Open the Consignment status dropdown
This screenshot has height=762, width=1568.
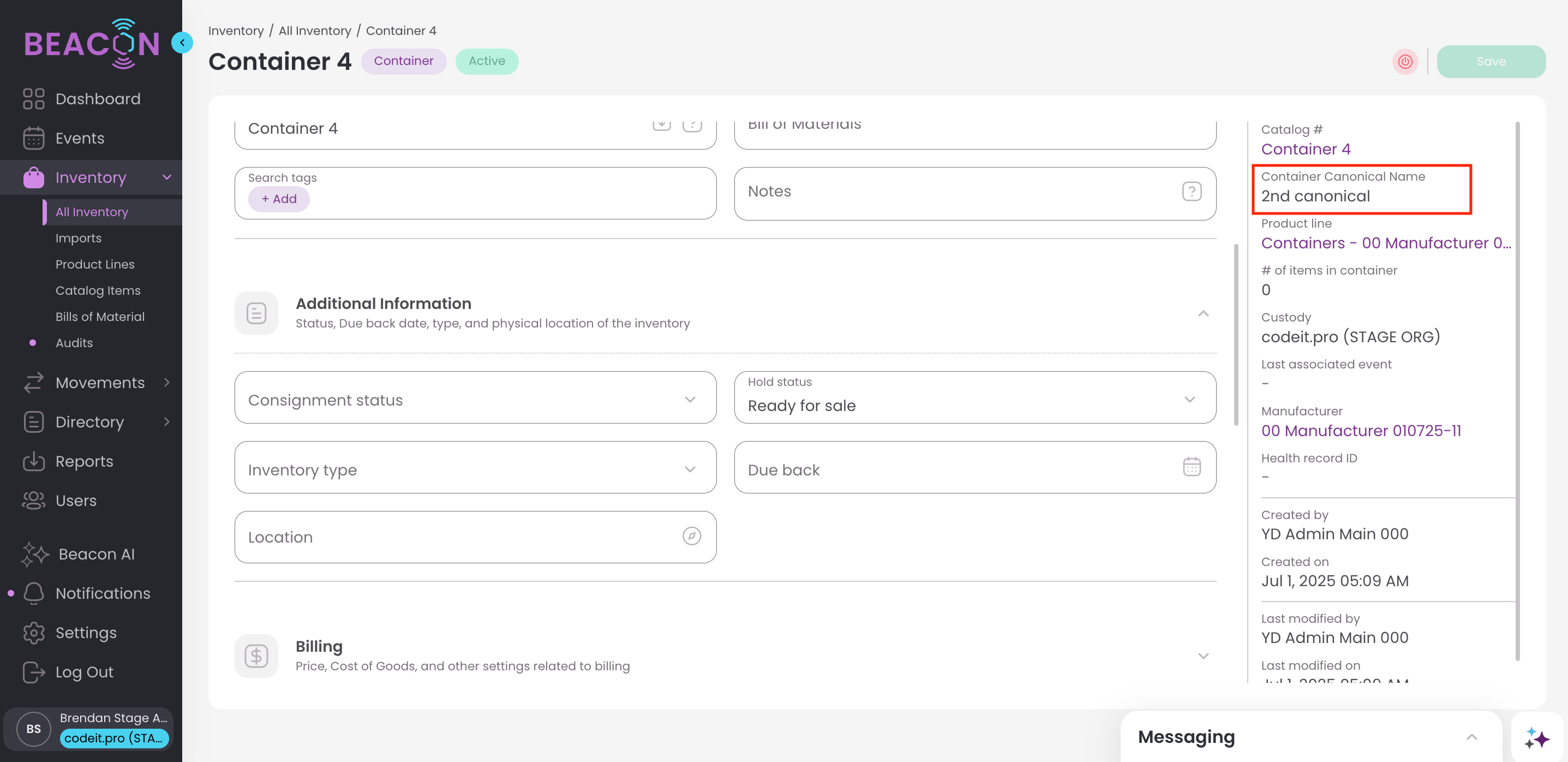tap(475, 399)
